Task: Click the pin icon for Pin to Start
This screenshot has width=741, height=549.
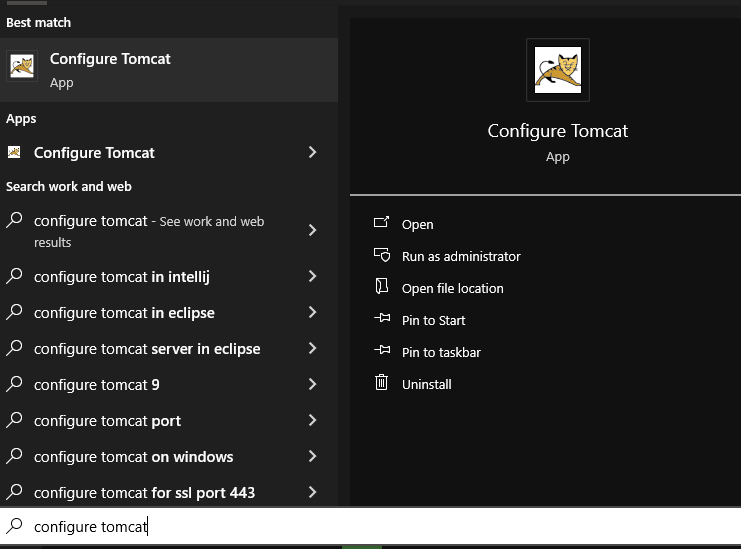Action: (382, 318)
